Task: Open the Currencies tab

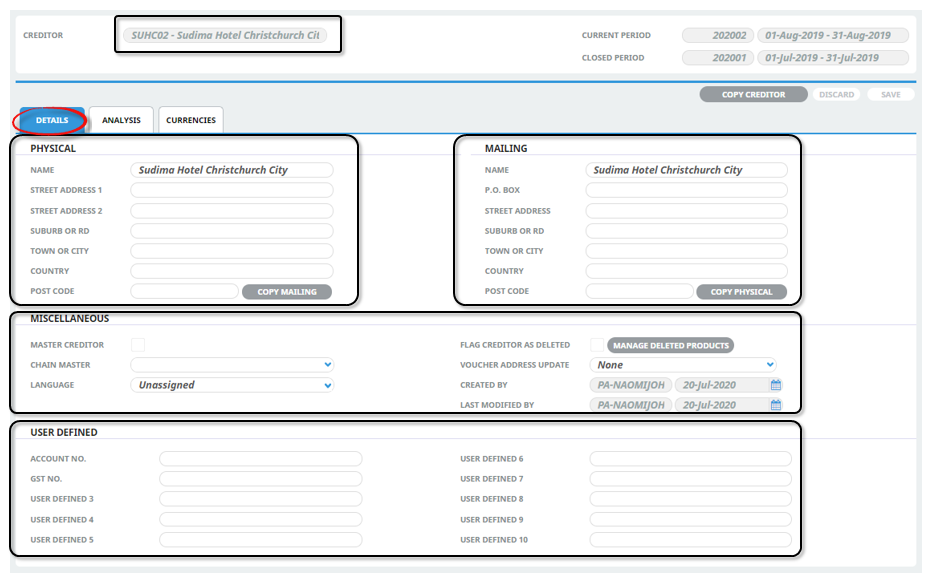Action: tap(191, 120)
